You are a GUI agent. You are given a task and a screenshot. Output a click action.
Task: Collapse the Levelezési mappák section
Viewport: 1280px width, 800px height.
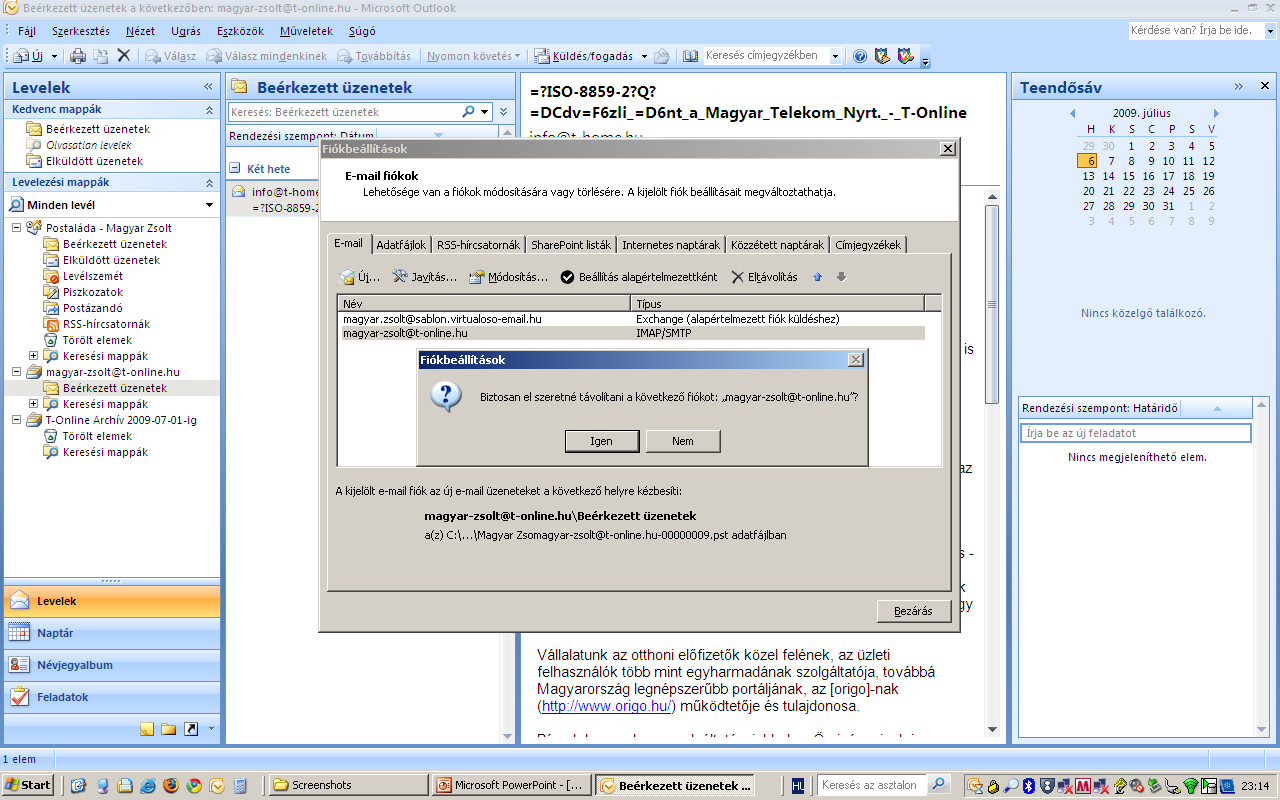pos(209,183)
